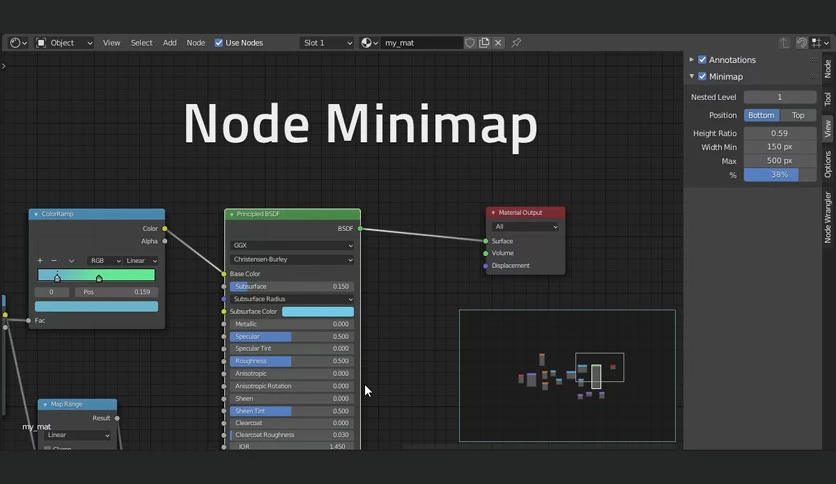Click the ColorRamp stop color swatch

[x=97, y=306]
